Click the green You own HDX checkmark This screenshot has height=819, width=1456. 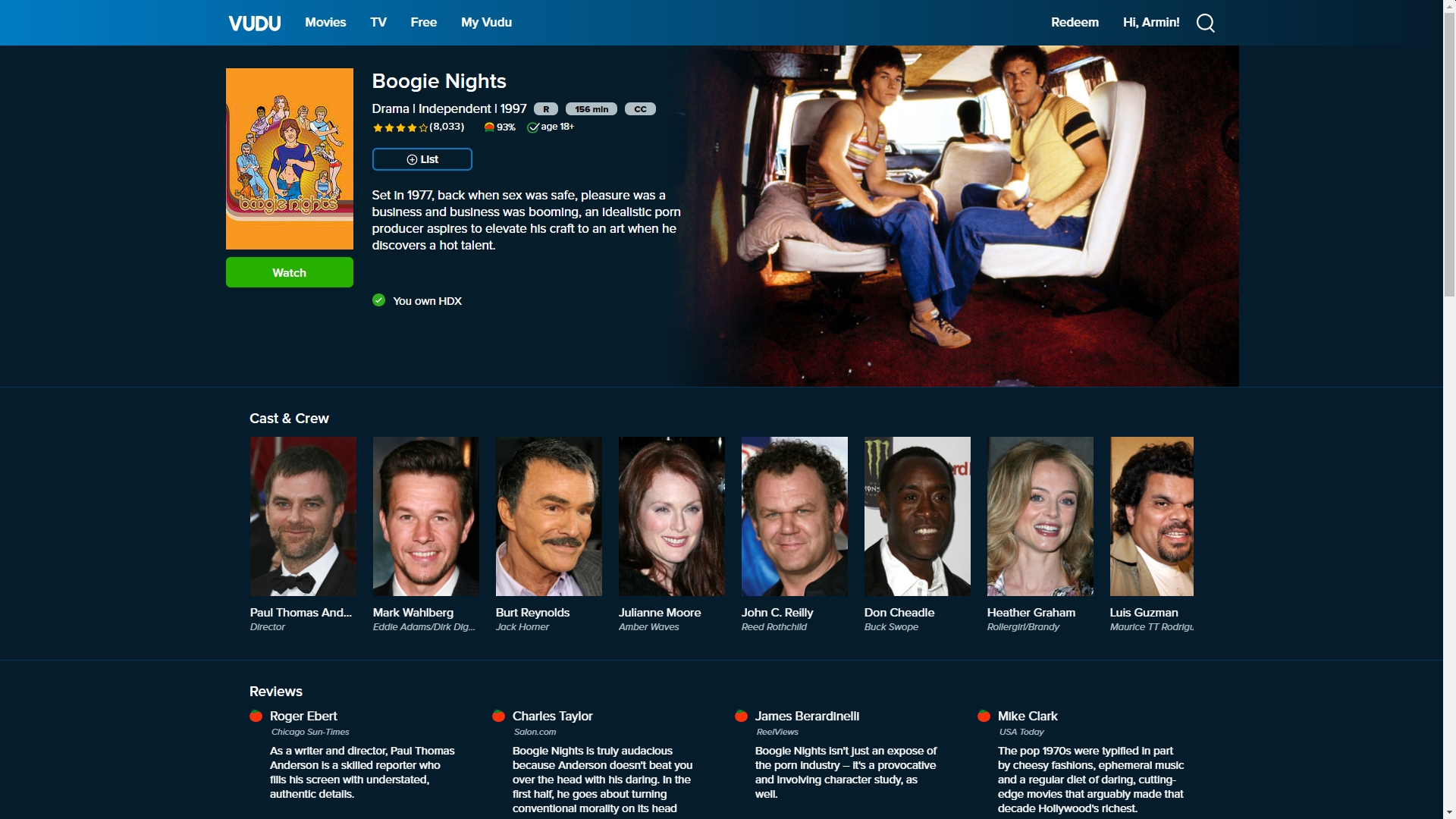point(379,300)
